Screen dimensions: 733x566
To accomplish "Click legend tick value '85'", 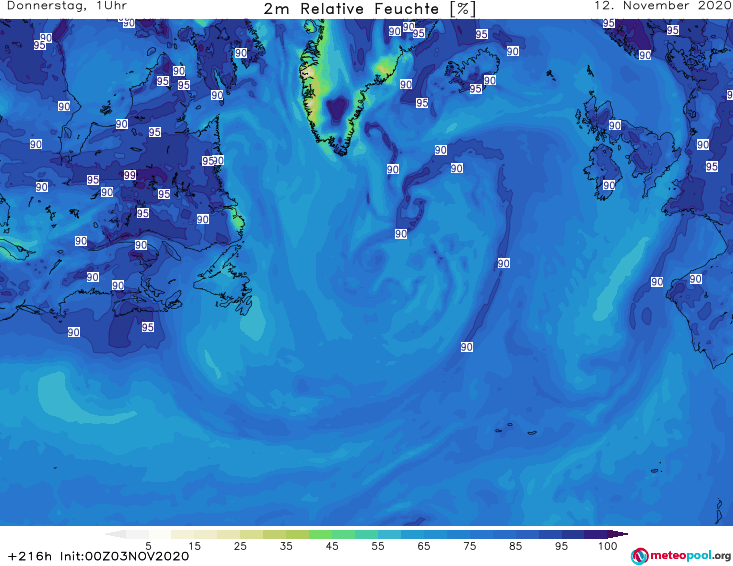I will [x=516, y=545].
